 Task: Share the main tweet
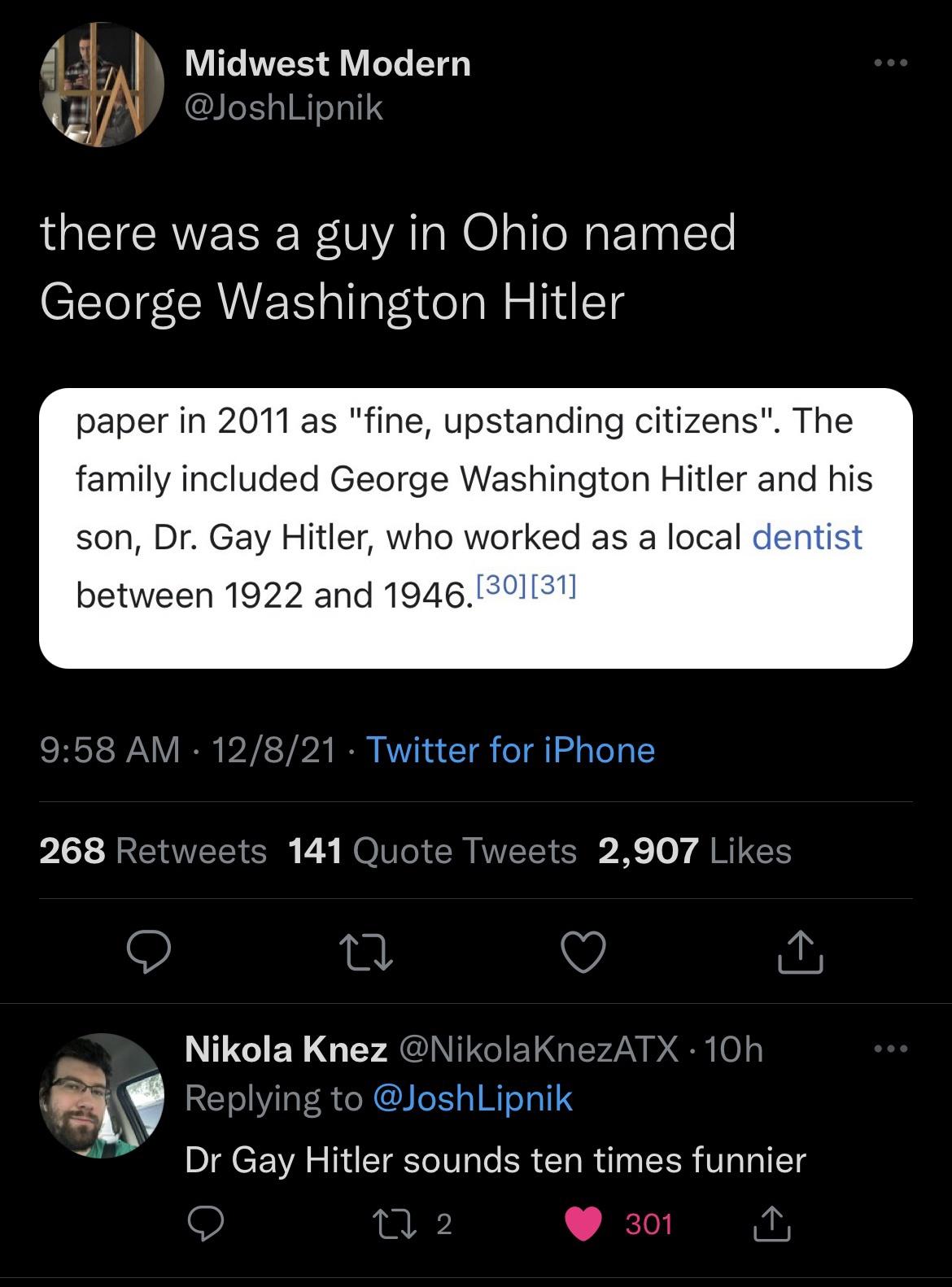(800, 953)
